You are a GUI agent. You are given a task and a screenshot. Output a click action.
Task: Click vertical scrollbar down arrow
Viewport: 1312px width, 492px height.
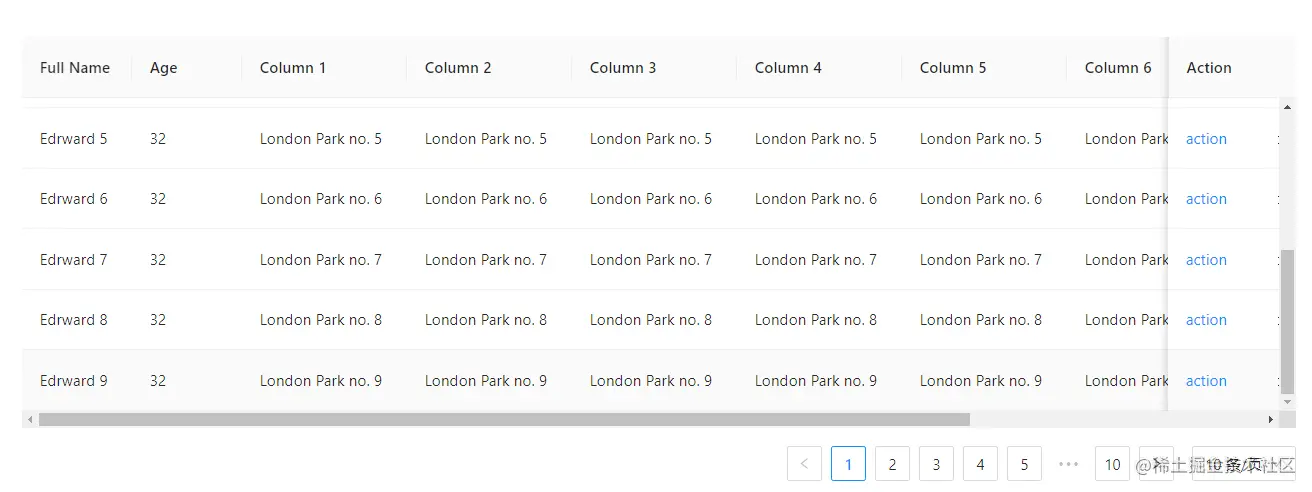(x=1288, y=402)
